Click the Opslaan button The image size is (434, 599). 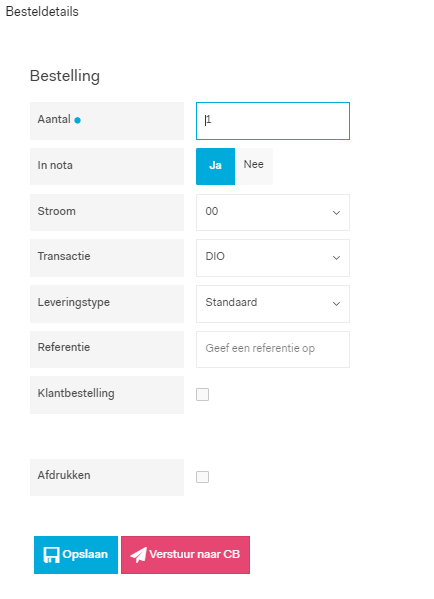point(76,555)
